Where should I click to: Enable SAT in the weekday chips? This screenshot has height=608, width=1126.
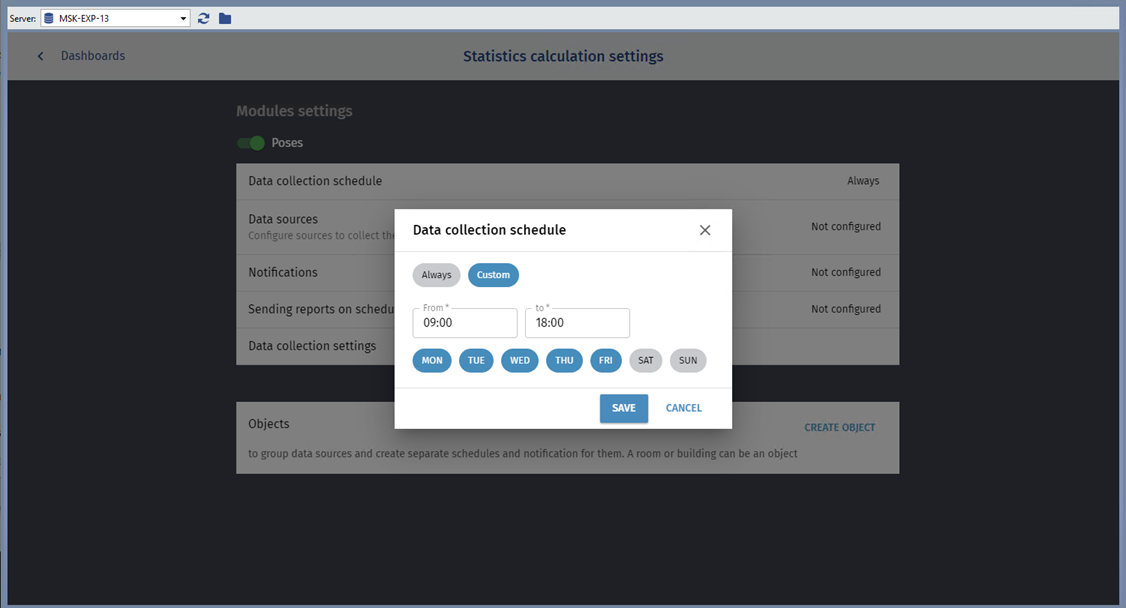(646, 360)
